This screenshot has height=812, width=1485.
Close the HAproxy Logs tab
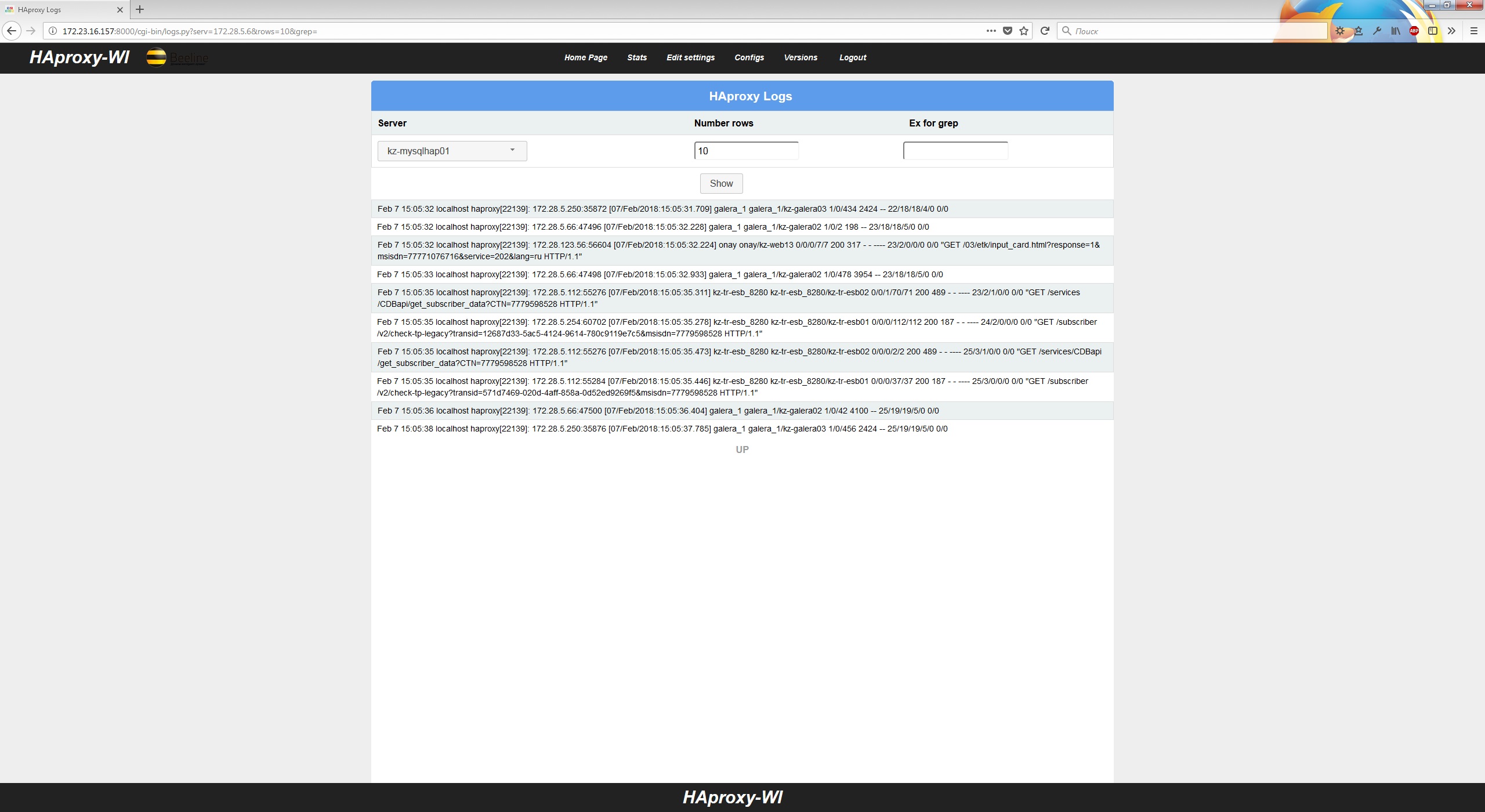click(120, 10)
